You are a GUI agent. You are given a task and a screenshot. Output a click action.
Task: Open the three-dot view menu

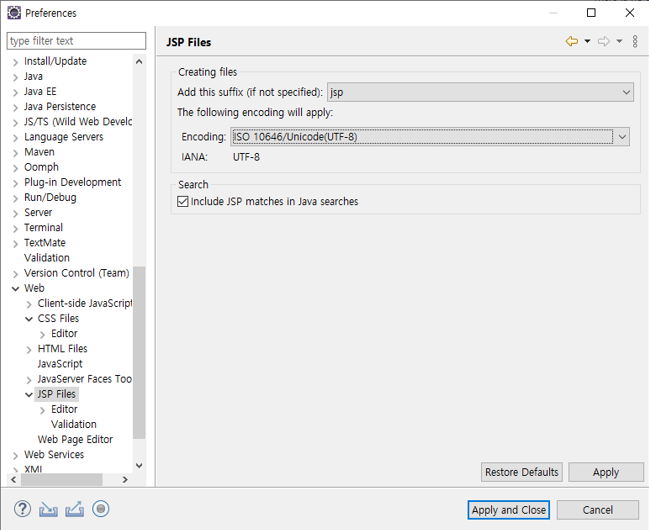(635, 41)
